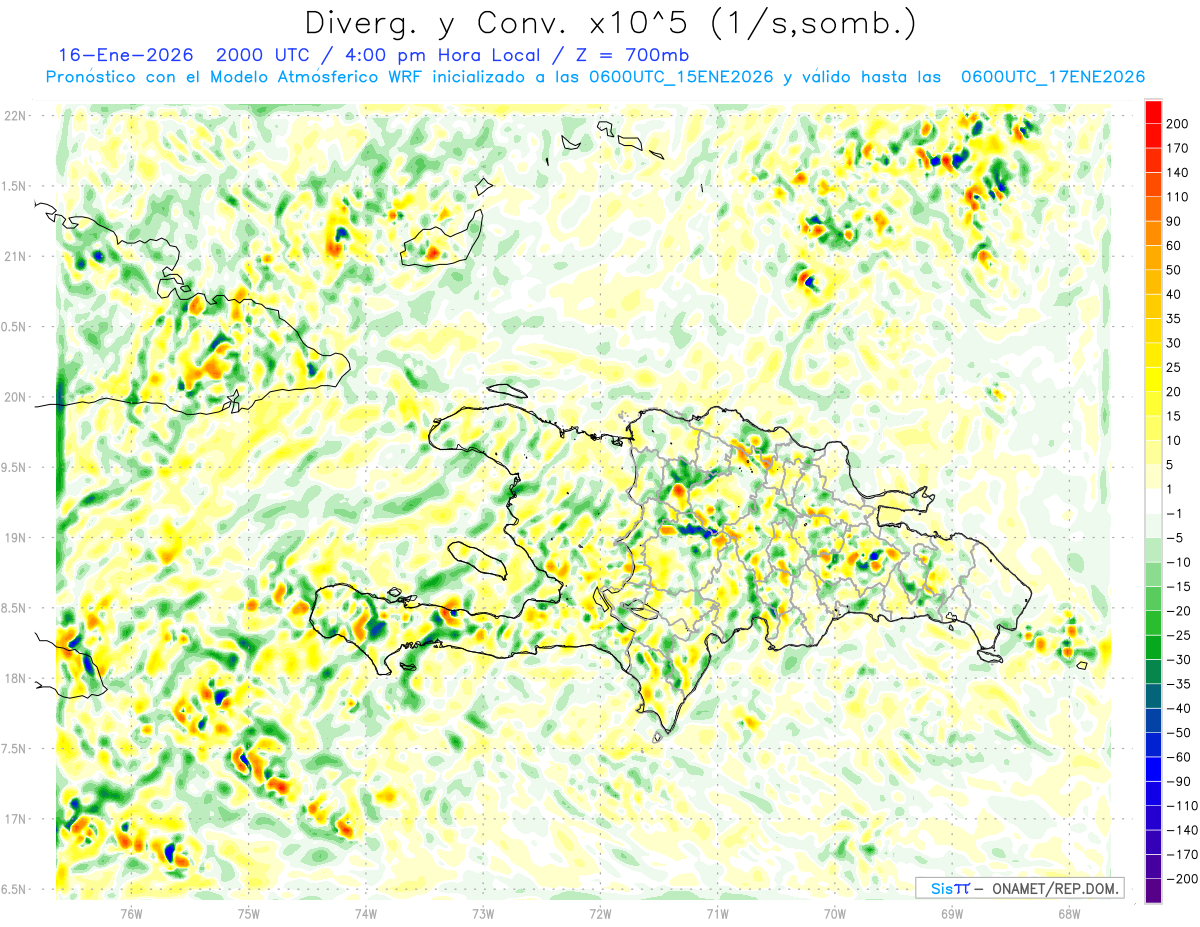This screenshot has width=1200, height=927.
Task: Click the red swatch above 200 on color scale
Action: coord(1153,111)
